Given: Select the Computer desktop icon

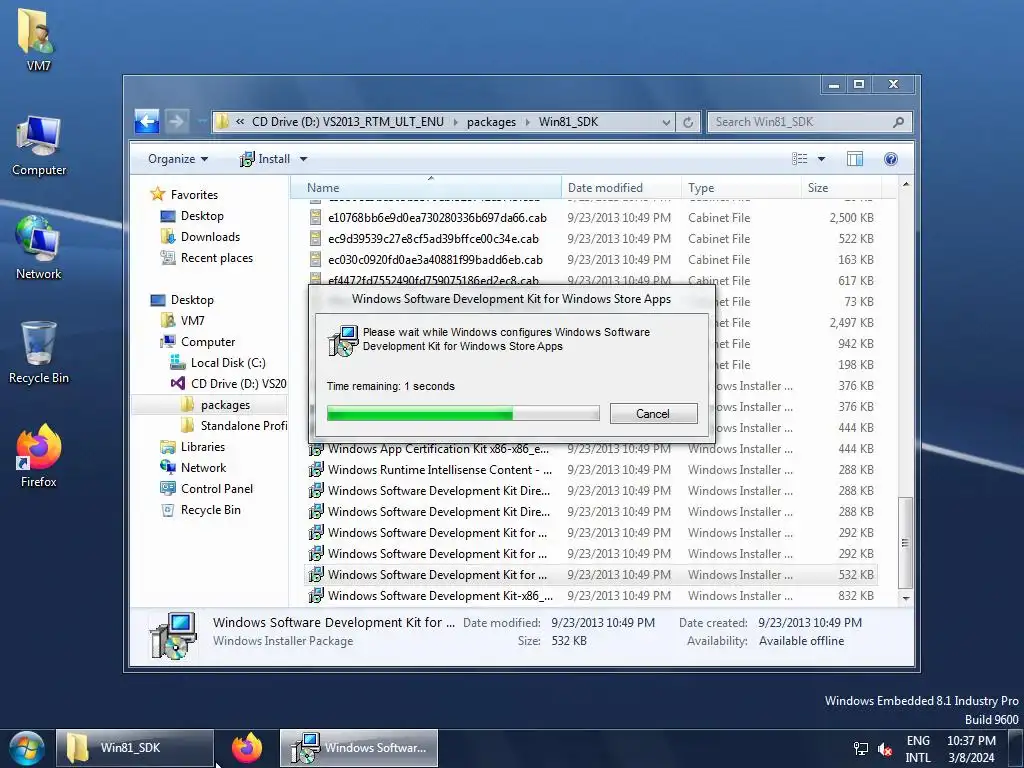Looking at the screenshot, I should 39,146.
